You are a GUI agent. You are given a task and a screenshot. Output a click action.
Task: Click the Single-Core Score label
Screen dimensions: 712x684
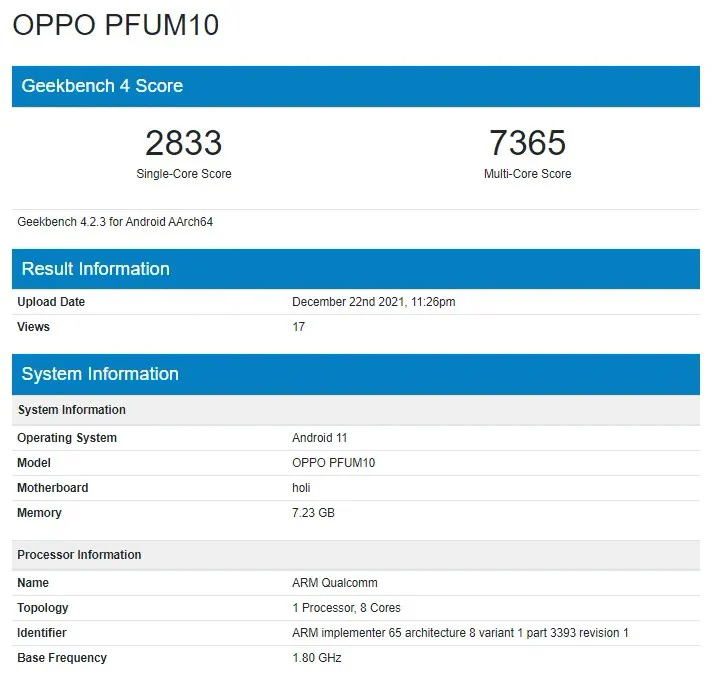tap(183, 174)
